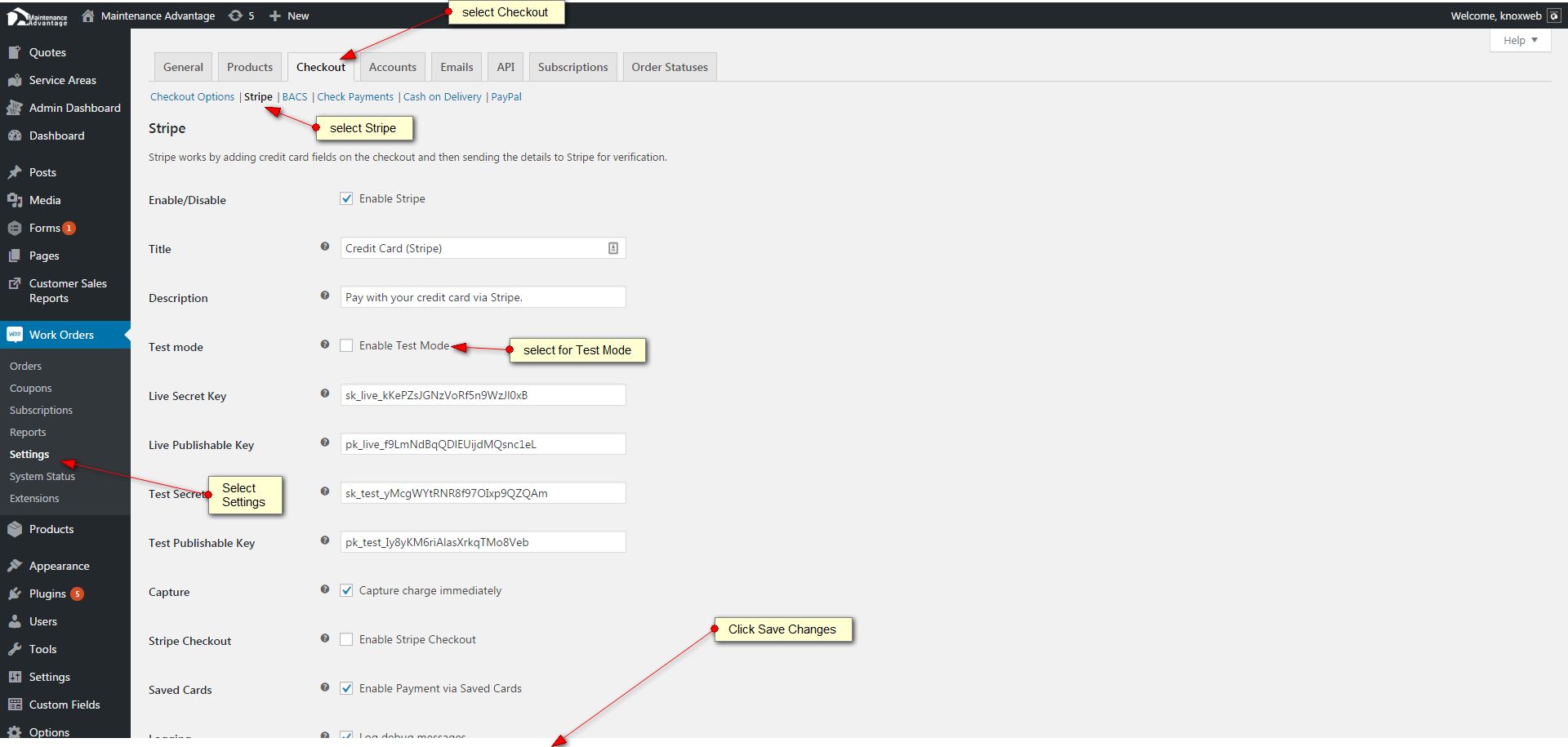This screenshot has height=747, width=1568.
Task: Click the Maintenance Advantage logo
Action: pos(38,16)
